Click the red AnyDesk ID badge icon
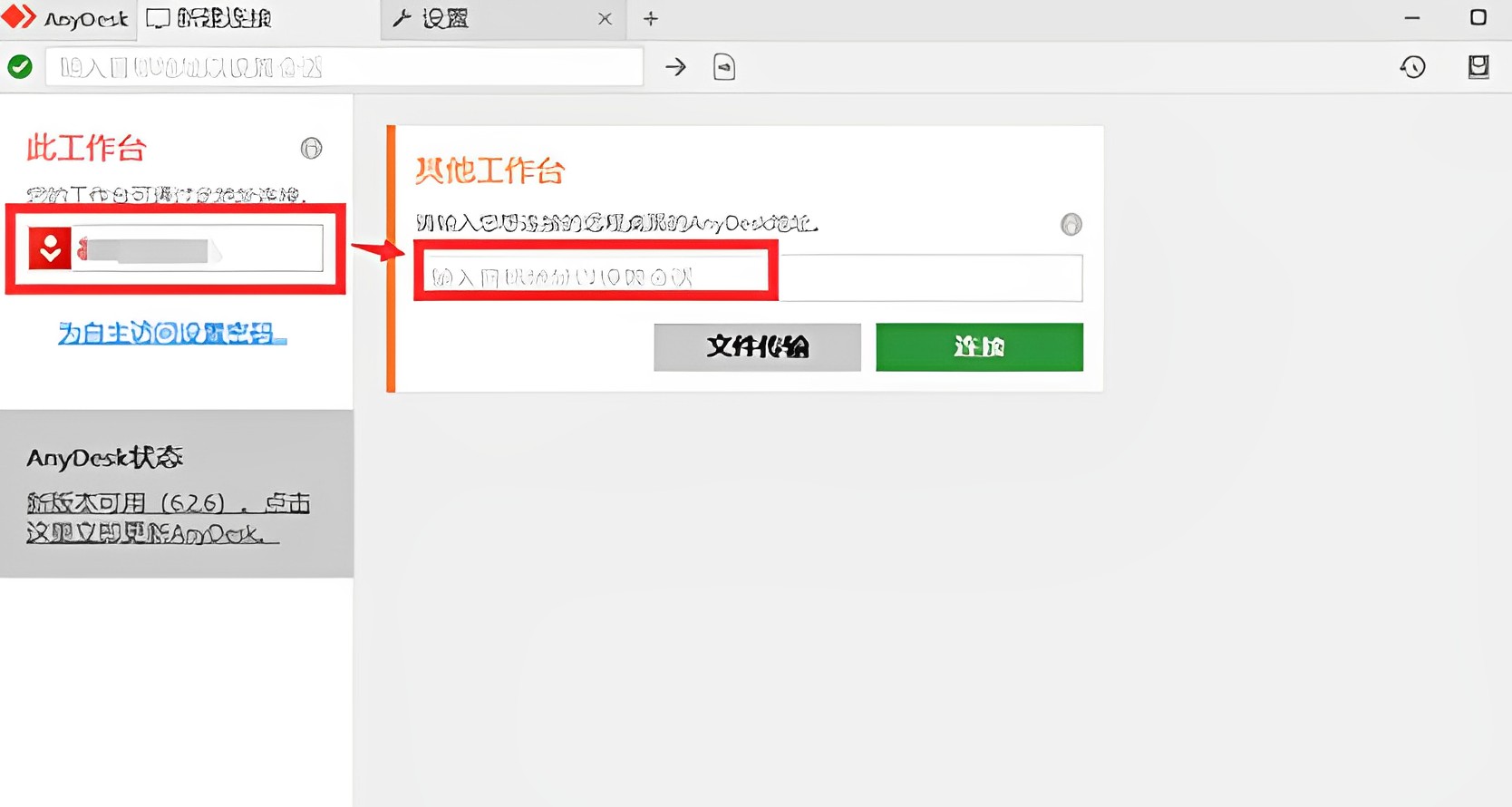1512x807 pixels. tap(50, 248)
